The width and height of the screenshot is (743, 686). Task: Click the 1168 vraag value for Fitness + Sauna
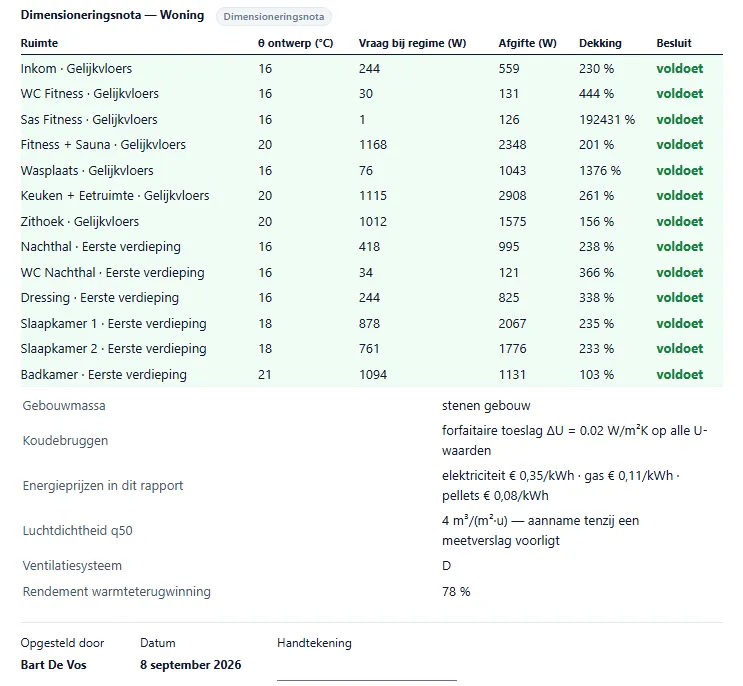click(x=373, y=144)
